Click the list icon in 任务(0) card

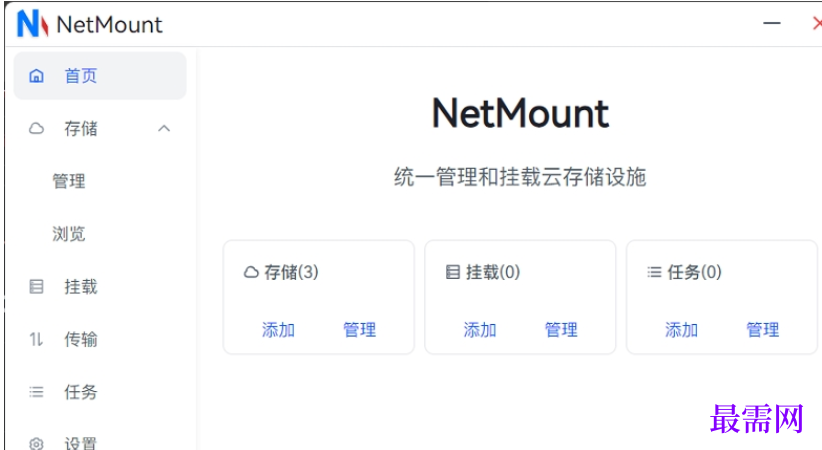click(654, 272)
